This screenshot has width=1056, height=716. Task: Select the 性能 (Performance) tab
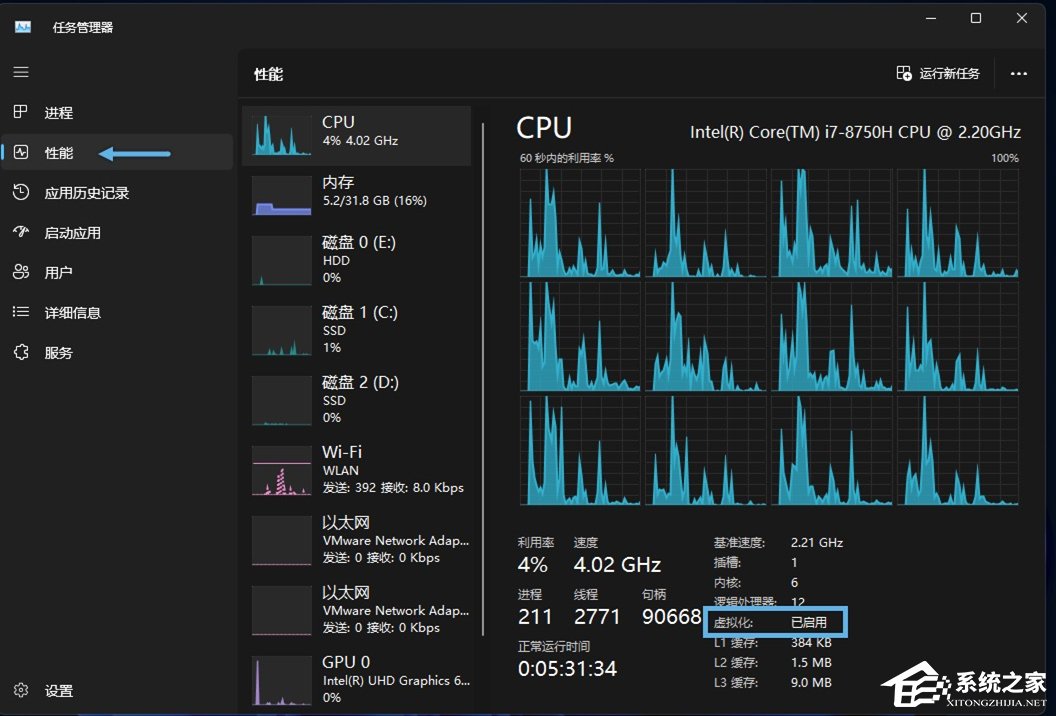[x=58, y=152]
